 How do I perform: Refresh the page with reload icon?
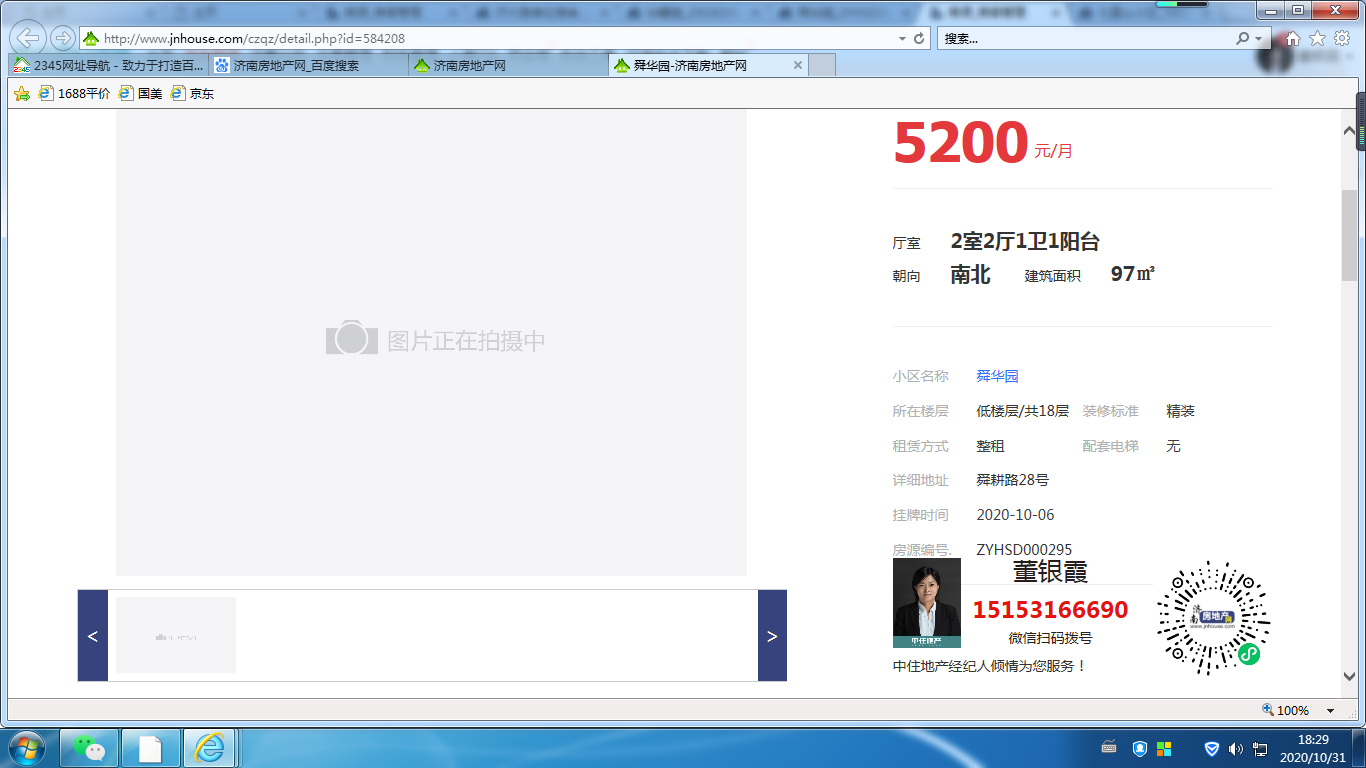click(919, 38)
